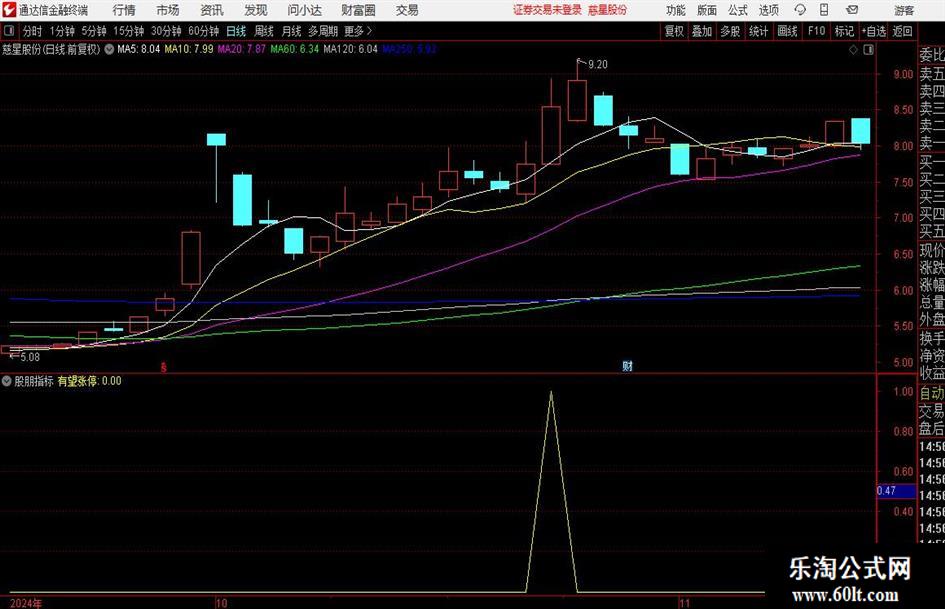Image resolution: width=945 pixels, height=609 pixels.
Task: Expand the 股朋指标 indicator dropdown arrow
Action: 7,381
